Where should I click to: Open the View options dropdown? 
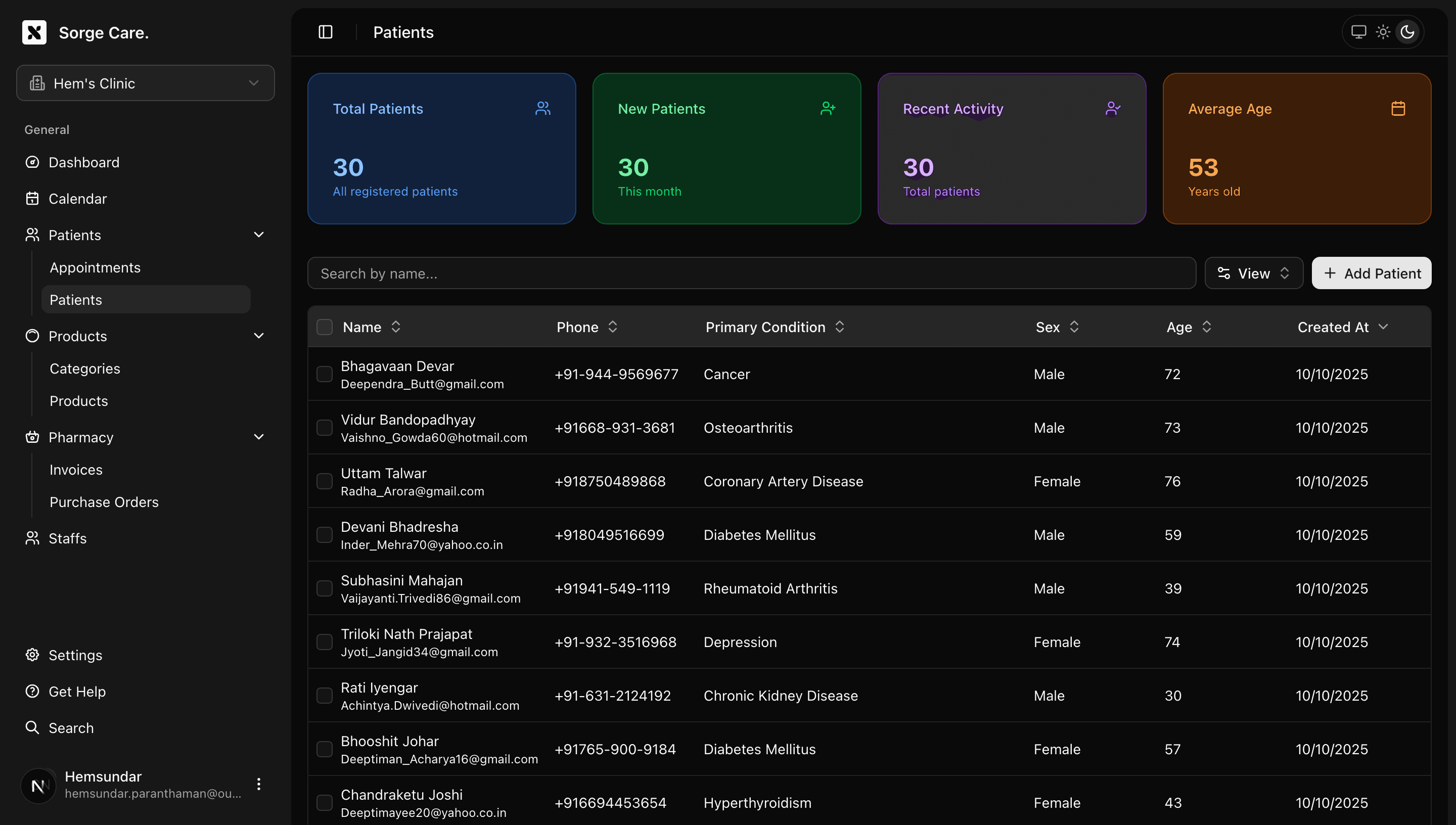1253,273
